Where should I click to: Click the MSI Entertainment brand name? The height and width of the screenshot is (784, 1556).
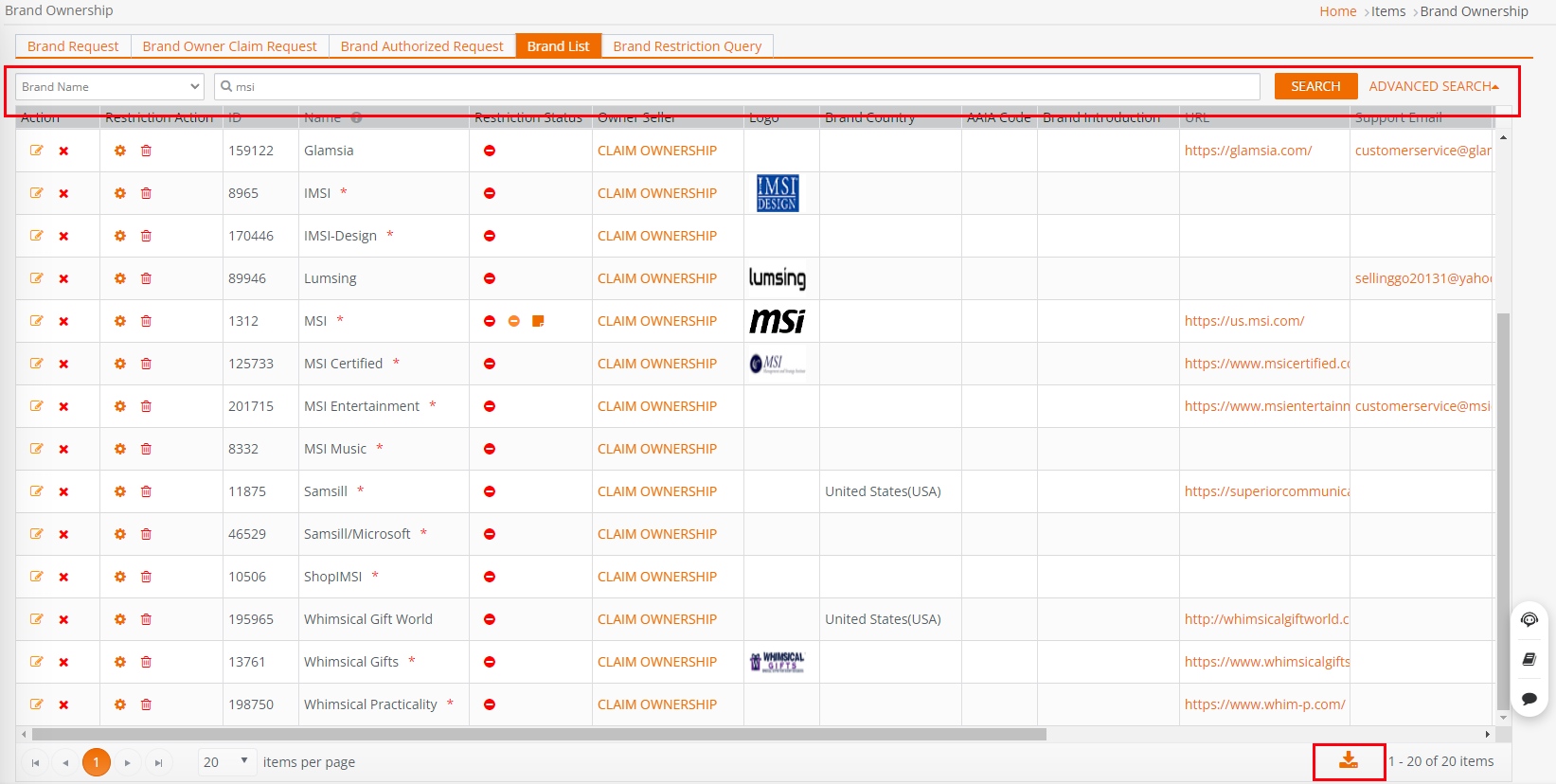362,406
